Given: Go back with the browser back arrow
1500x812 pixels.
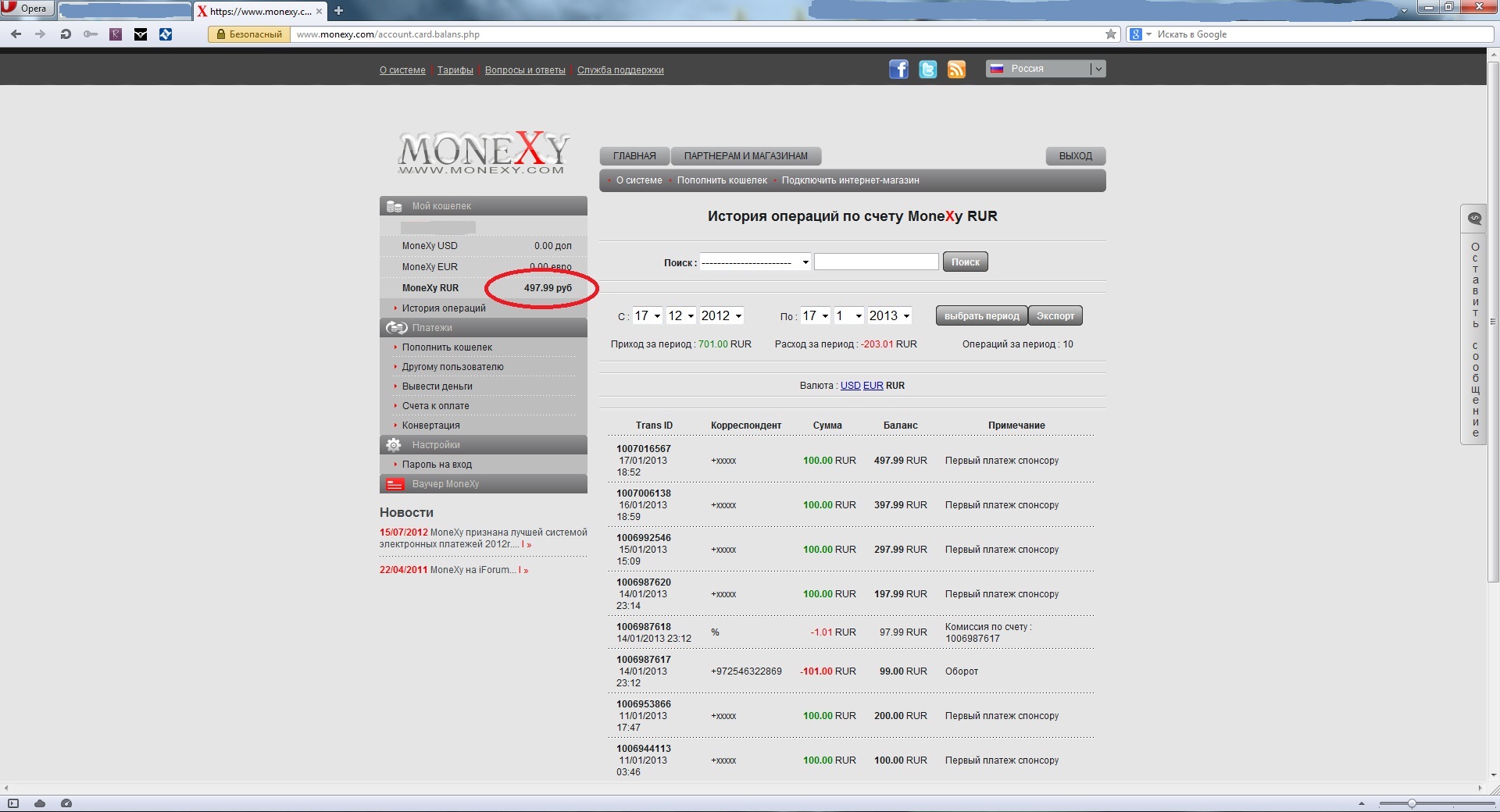Looking at the screenshot, I should click(x=16, y=34).
